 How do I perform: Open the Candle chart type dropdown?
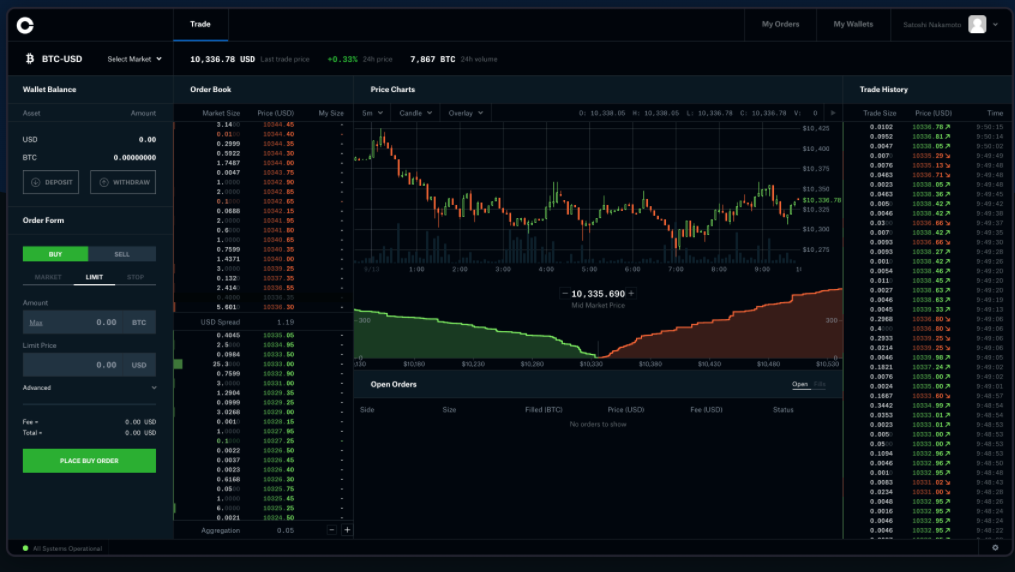coord(415,113)
